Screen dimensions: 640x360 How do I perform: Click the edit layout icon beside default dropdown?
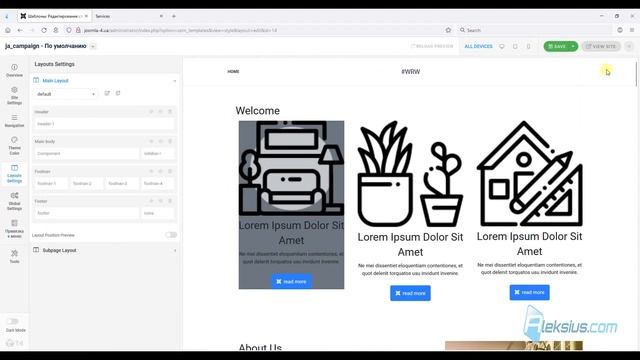[x=107, y=93]
